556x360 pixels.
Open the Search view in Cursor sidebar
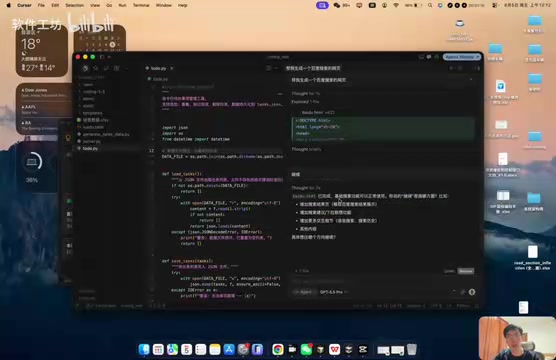[95, 68]
